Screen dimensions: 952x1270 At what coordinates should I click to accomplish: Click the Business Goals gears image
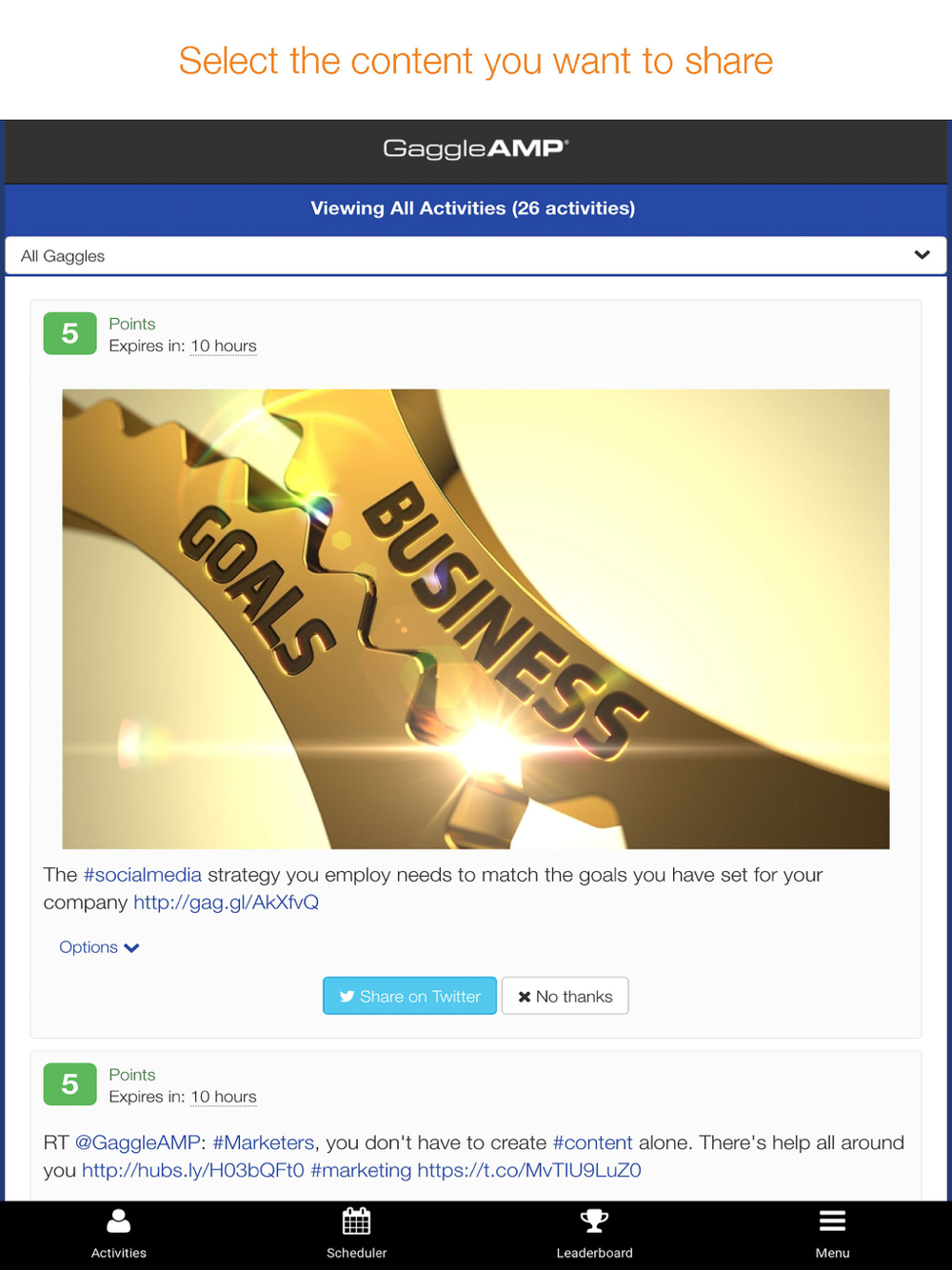tap(476, 619)
